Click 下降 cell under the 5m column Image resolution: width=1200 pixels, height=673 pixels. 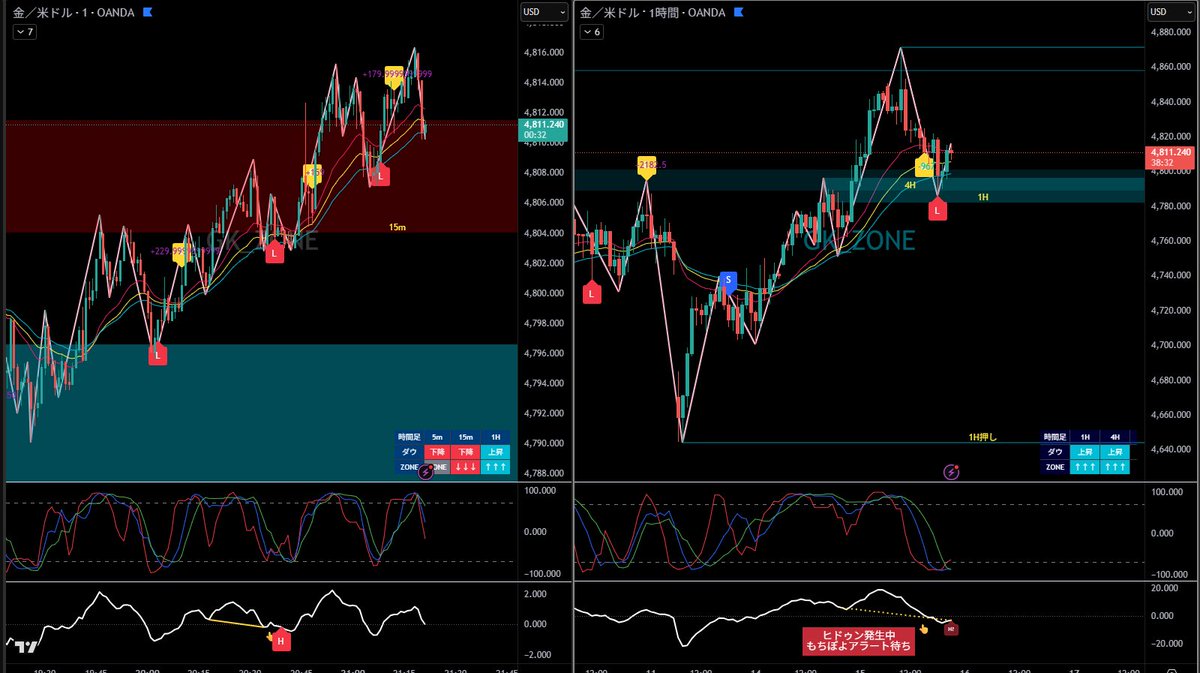437,452
